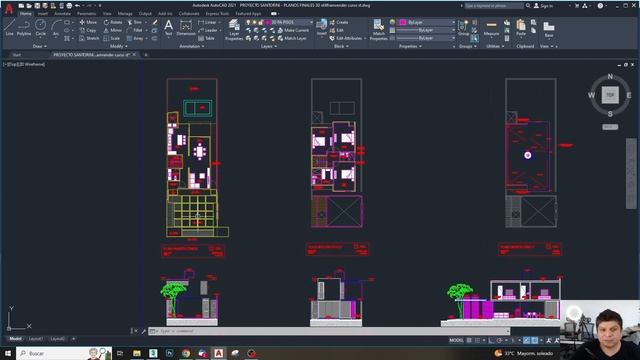640x360 pixels.
Task: Click the Group tool
Action: tap(463, 28)
